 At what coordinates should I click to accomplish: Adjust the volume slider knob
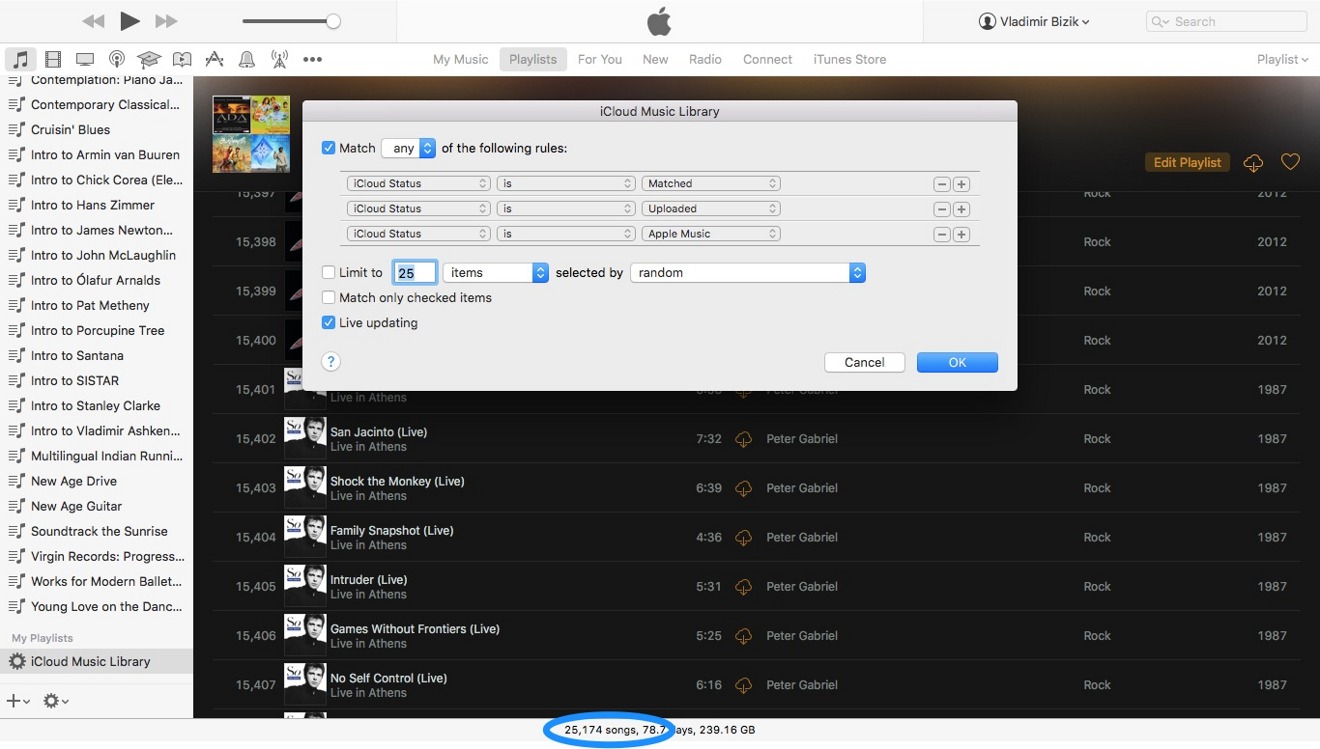coord(333,21)
